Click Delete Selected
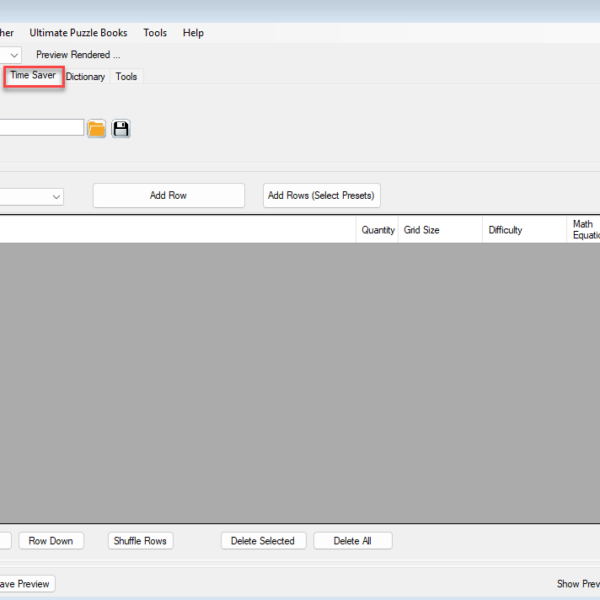This screenshot has height=600, width=600. pos(263,541)
